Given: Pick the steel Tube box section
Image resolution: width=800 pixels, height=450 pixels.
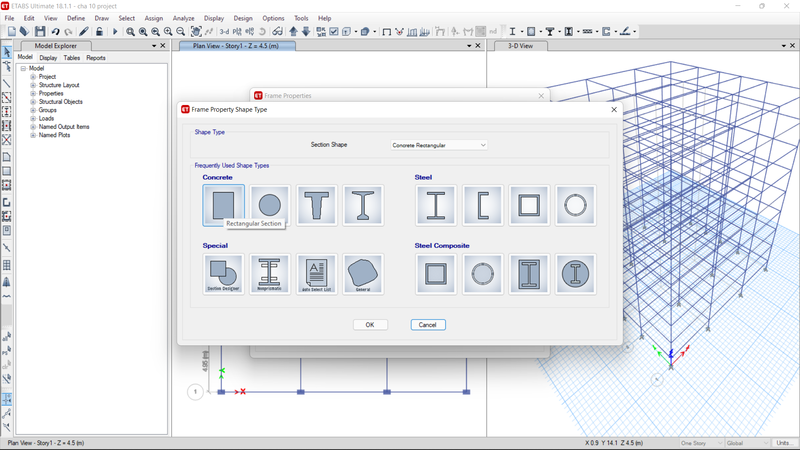Looking at the screenshot, I should pyautogui.click(x=529, y=205).
